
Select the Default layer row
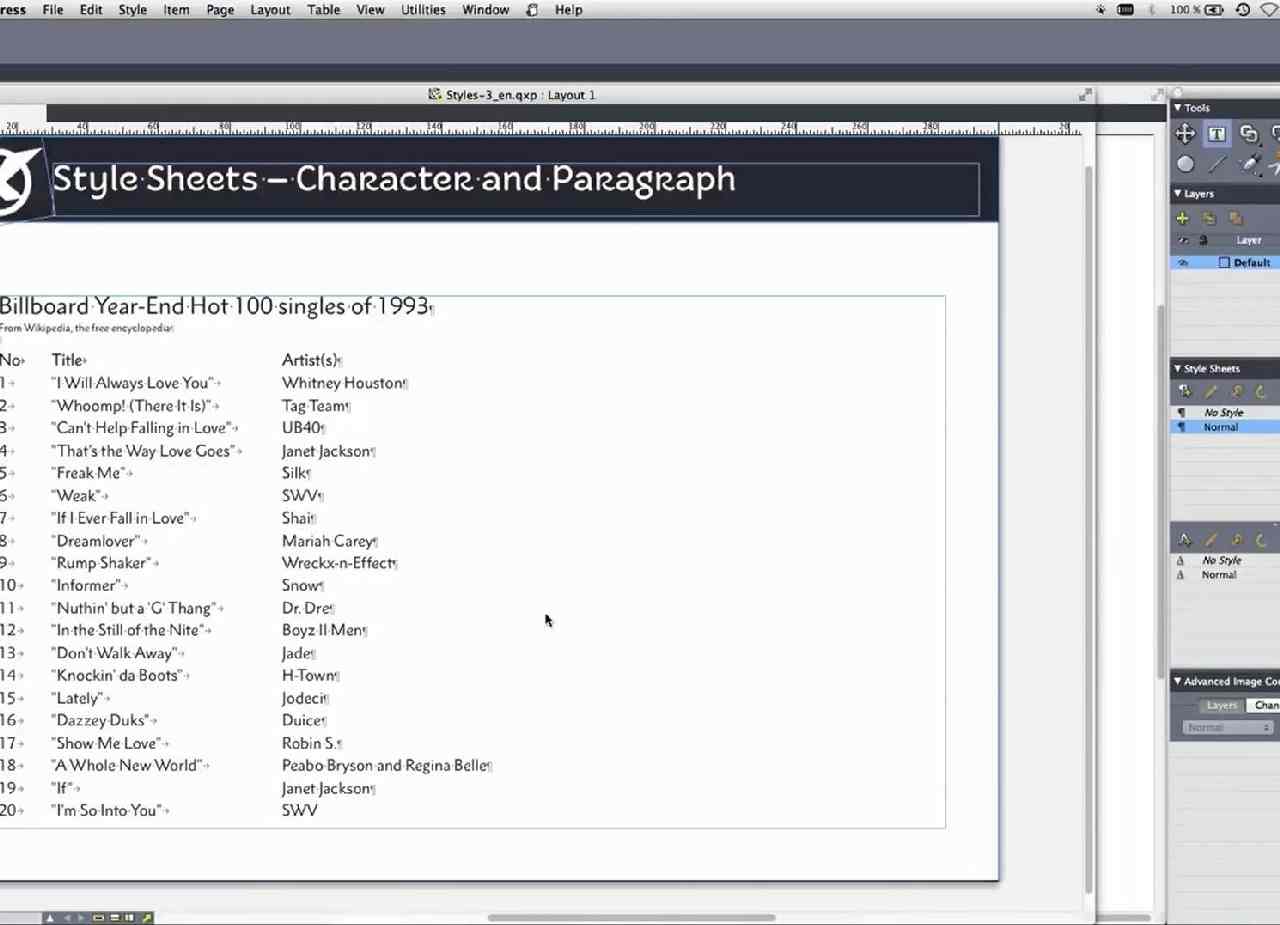point(1226,263)
